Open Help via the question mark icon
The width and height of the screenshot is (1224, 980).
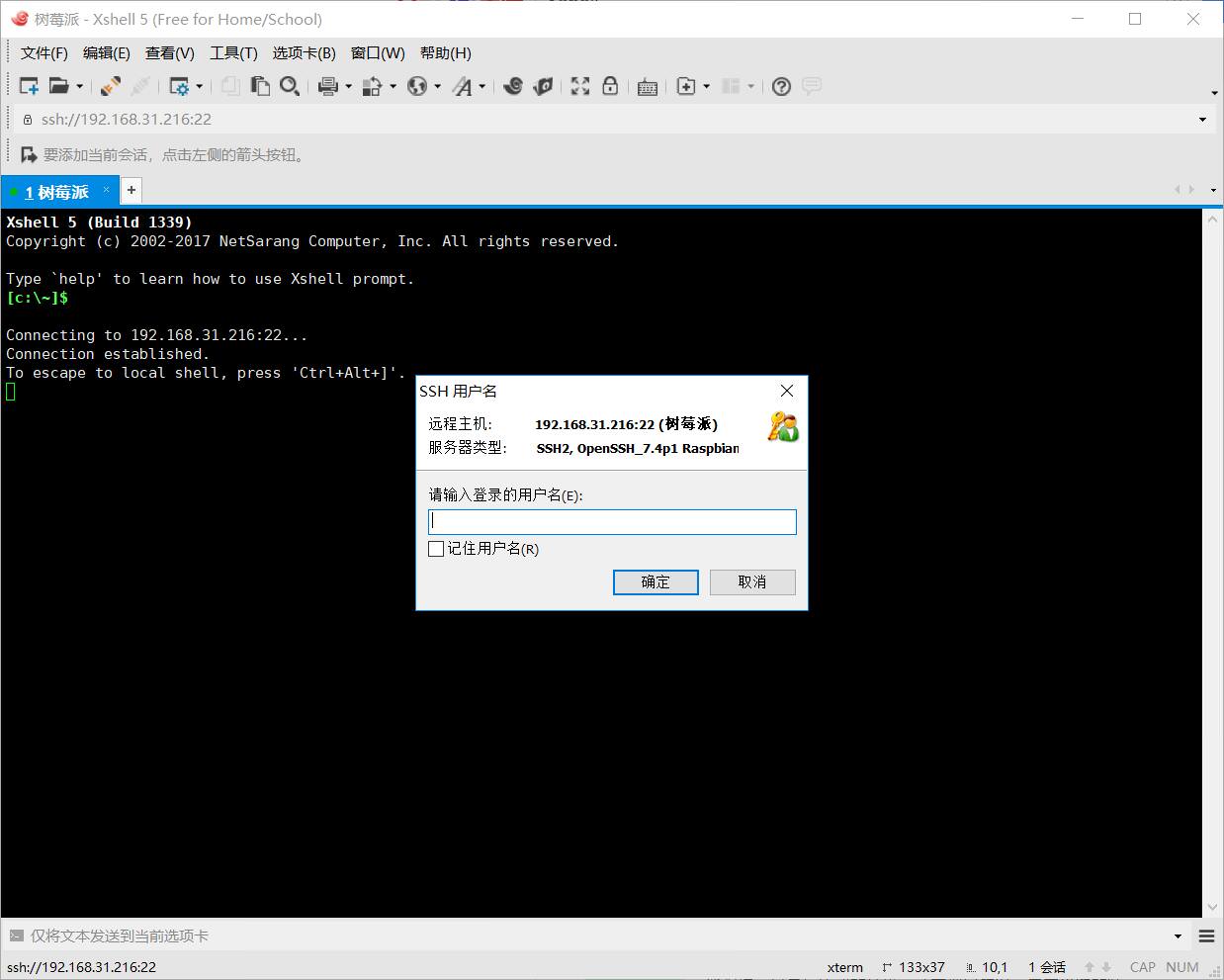[781, 86]
